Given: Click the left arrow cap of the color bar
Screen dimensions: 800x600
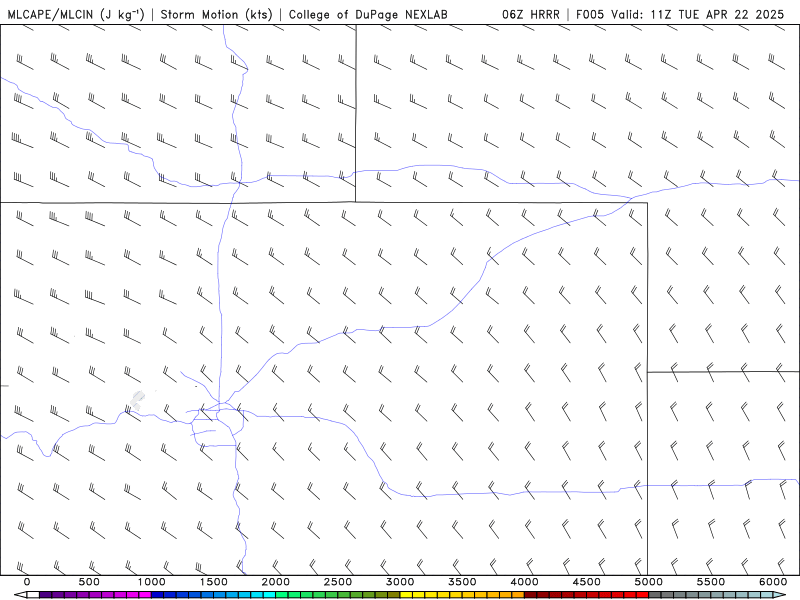Looking at the screenshot, I should pyautogui.click(x=20, y=595).
